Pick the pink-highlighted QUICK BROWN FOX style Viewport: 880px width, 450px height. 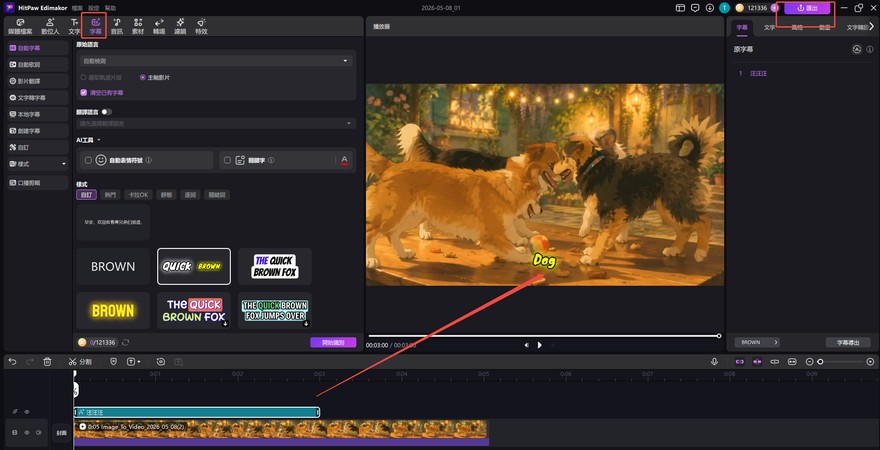click(x=194, y=310)
